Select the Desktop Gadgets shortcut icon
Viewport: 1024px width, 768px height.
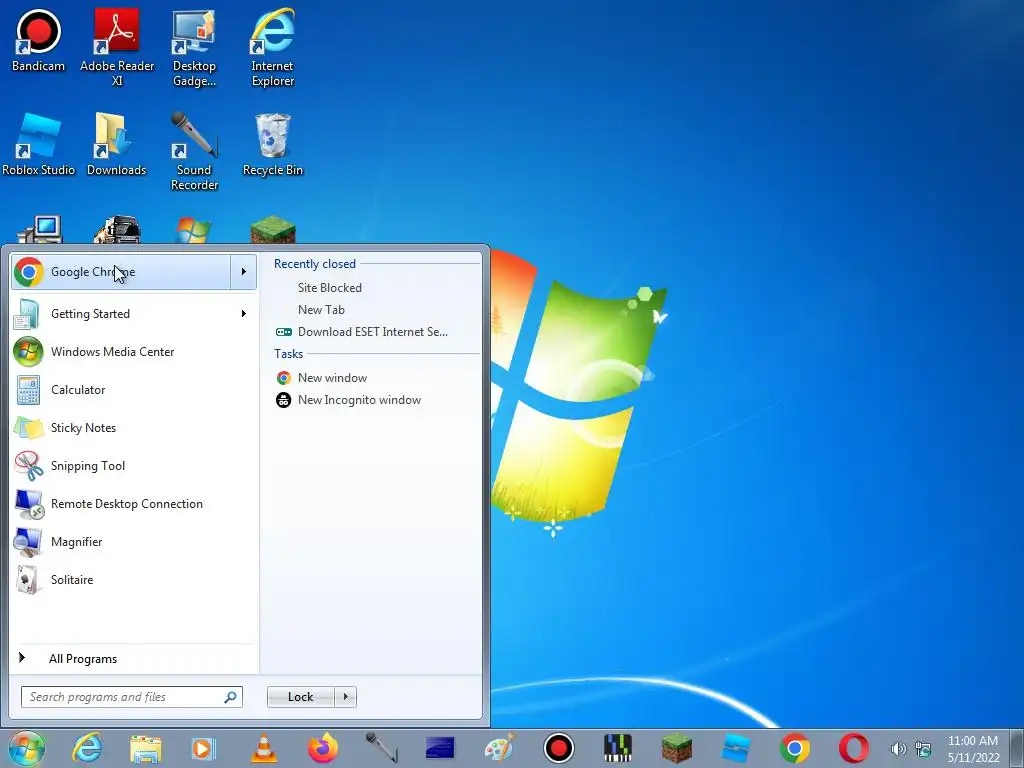pyautogui.click(x=194, y=47)
